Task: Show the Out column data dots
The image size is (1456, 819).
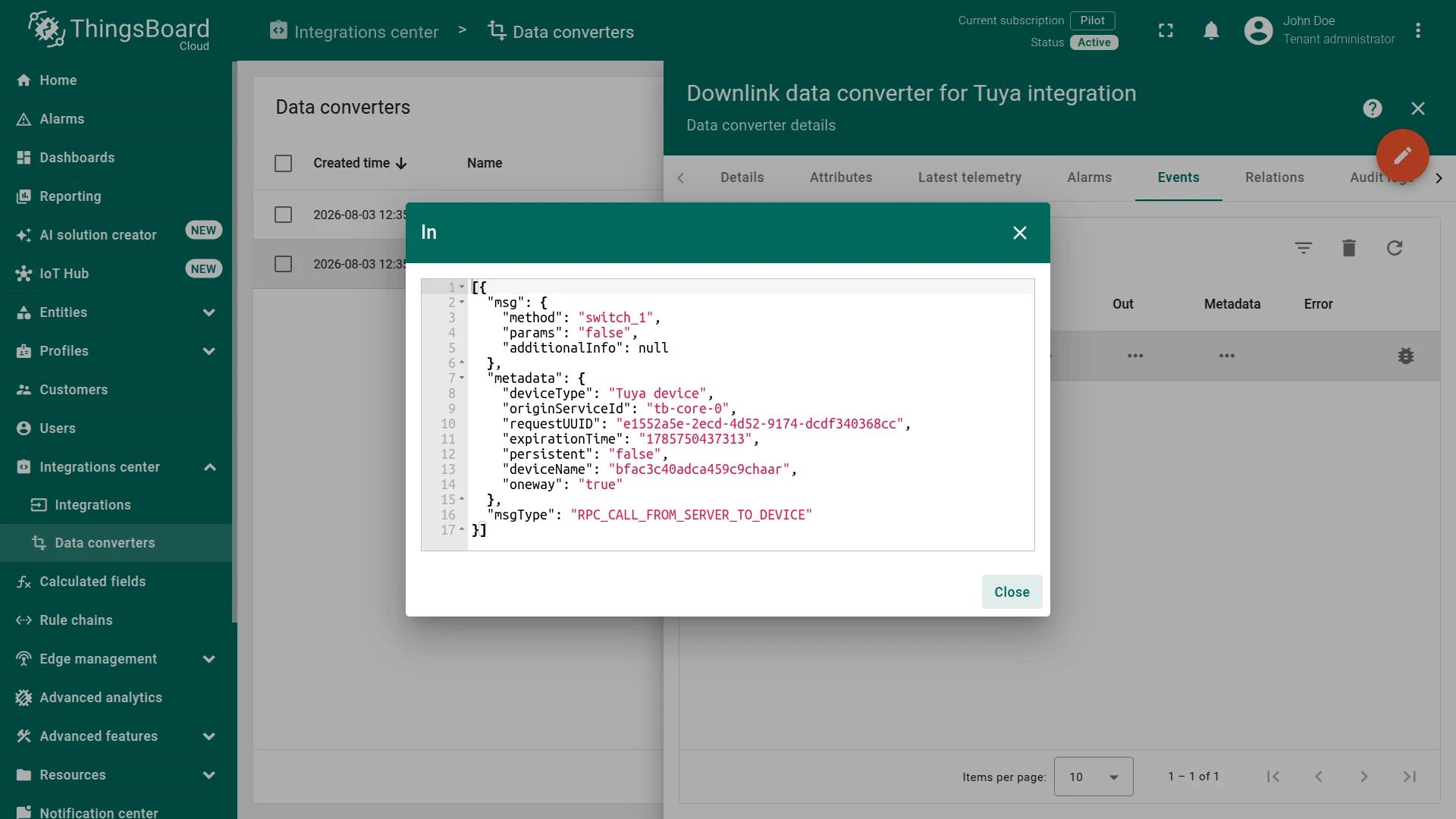Action: [1134, 356]
